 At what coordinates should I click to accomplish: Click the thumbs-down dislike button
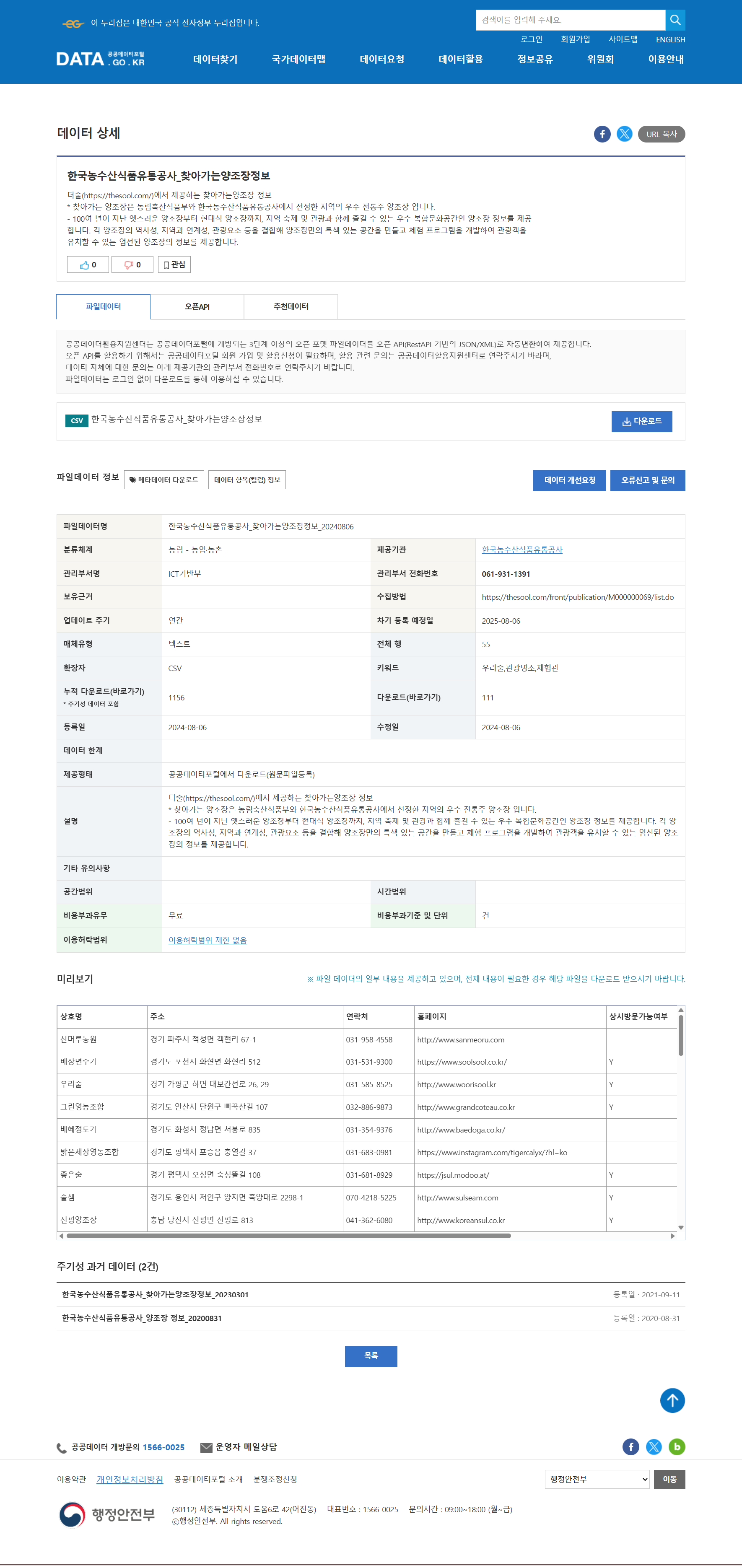pyautogui.click(x=132, y=265)
